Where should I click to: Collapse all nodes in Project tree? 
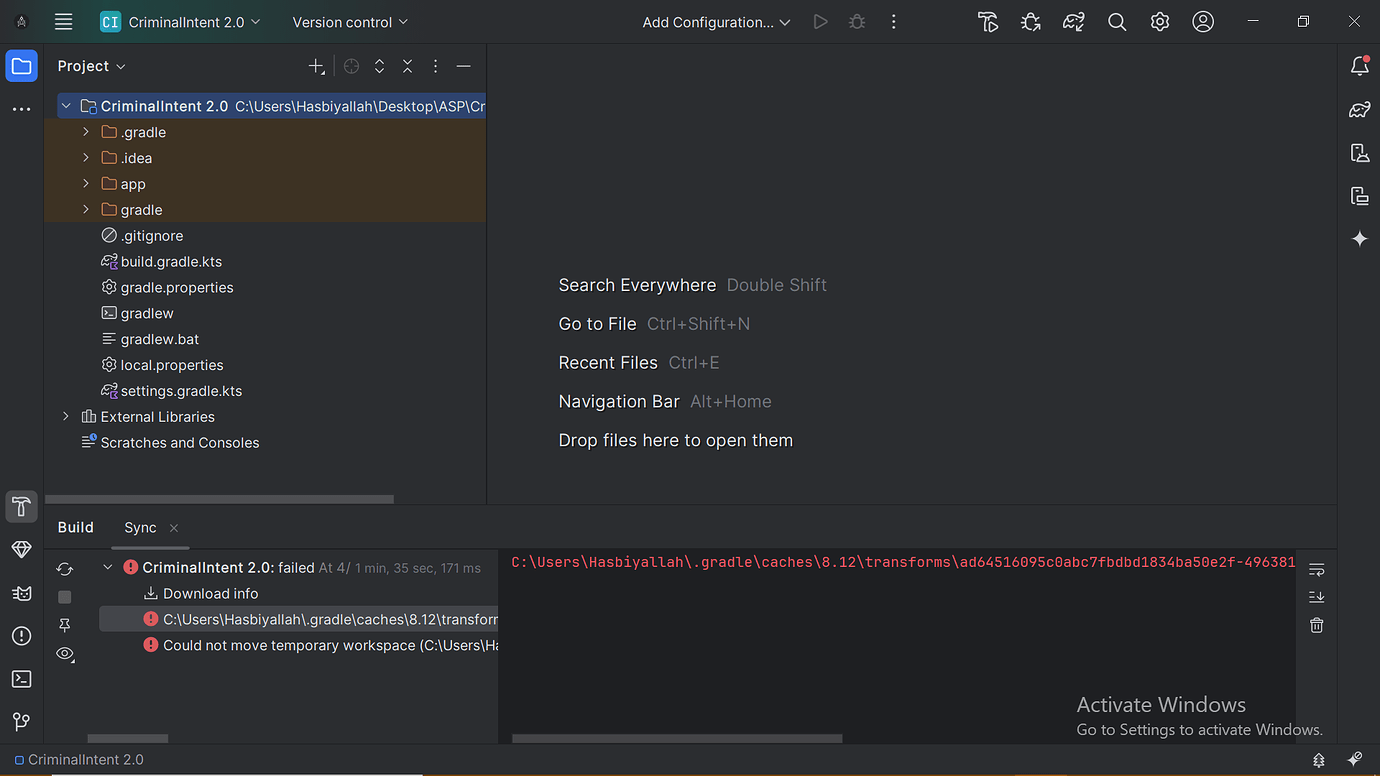tap(407, 66)
